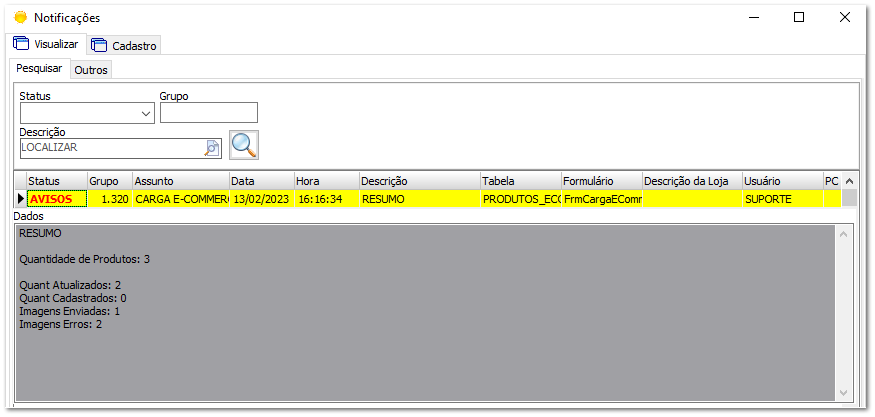Sort by the Grupo column header
This screenshot has width=875, height=417.
click(x=109, y=181)
